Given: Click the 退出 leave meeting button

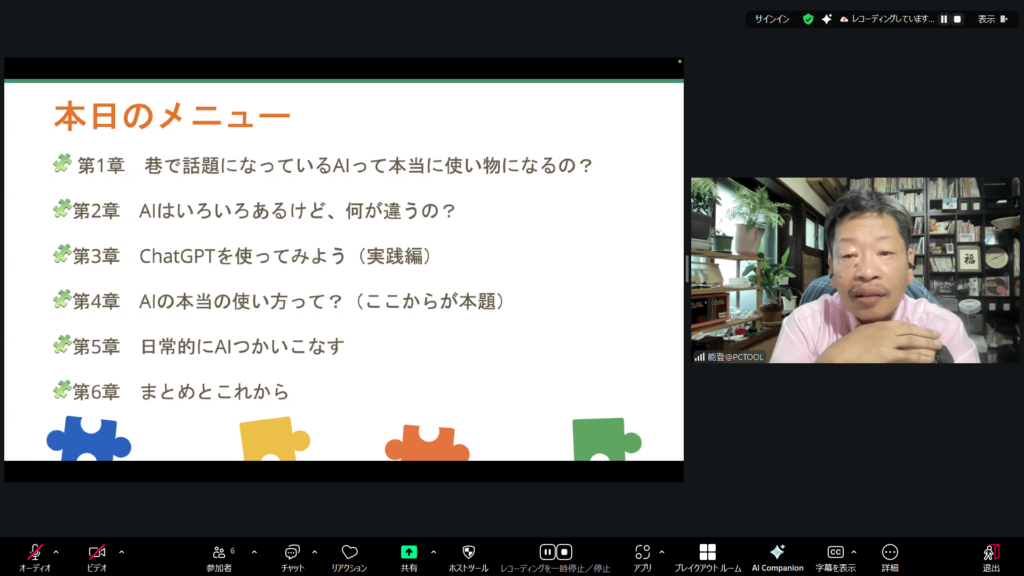Looking at the screenshot, I should point(991,553).
